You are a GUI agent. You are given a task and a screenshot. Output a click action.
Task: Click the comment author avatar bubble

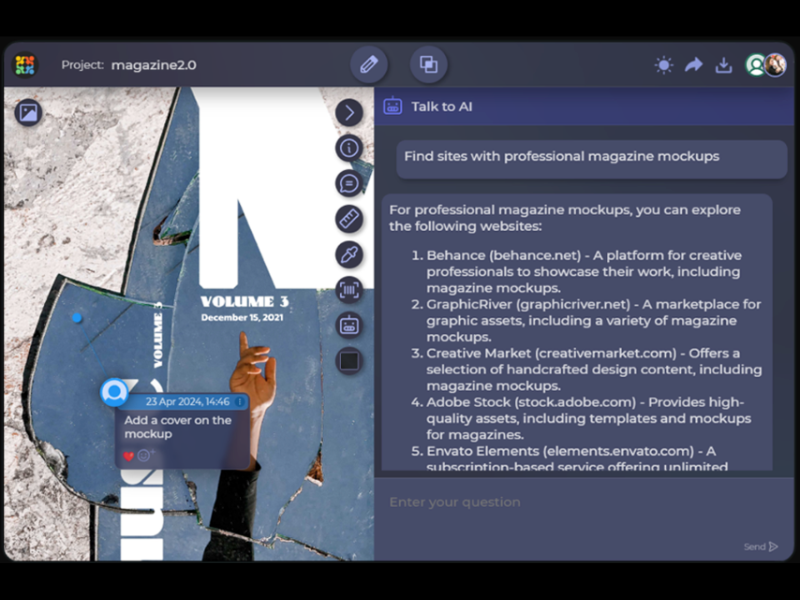click(x=114, y=392)
